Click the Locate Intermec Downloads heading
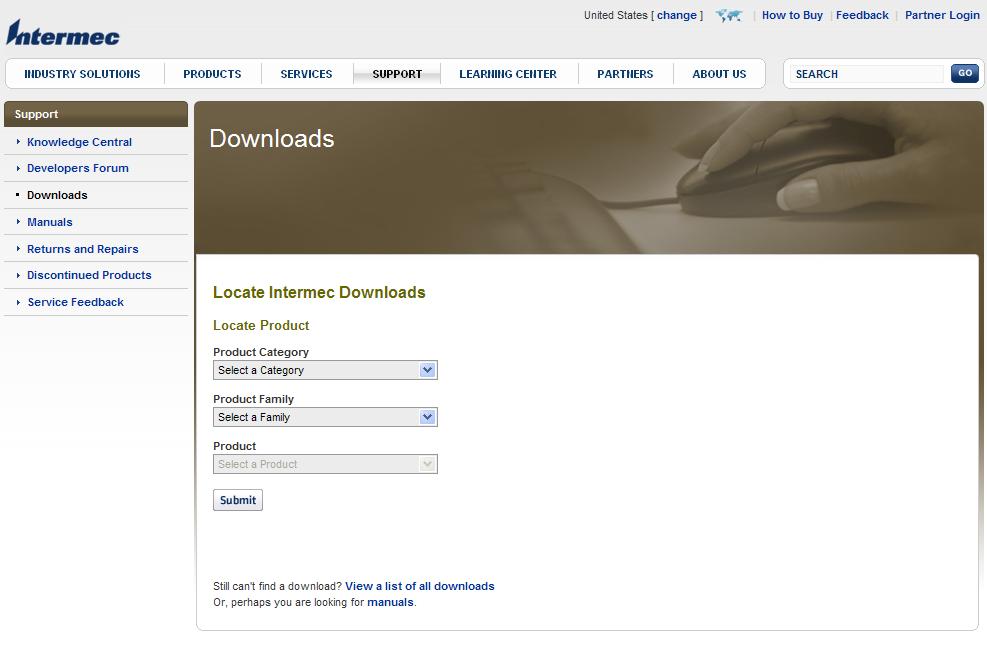This screenshot has height=645, width=987. 319,293
